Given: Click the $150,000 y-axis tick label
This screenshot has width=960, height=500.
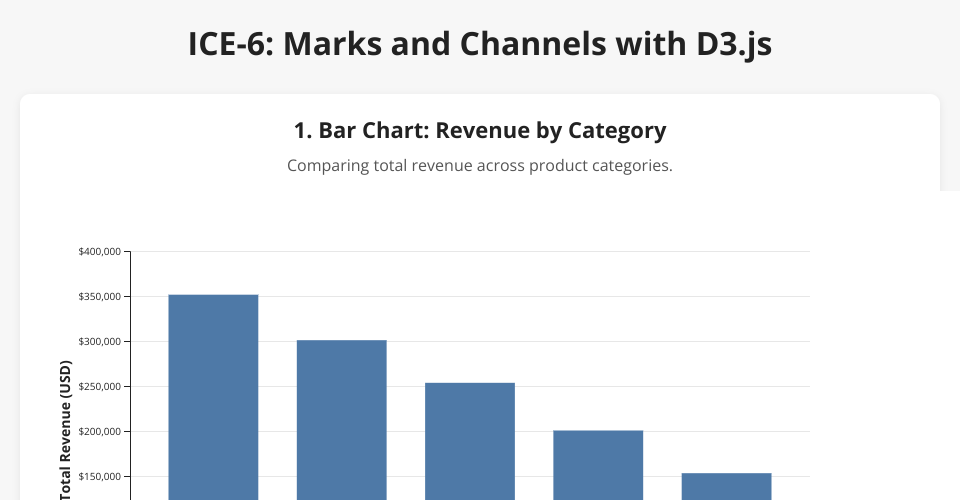Looking at the screenshot, I should [99, 477].
